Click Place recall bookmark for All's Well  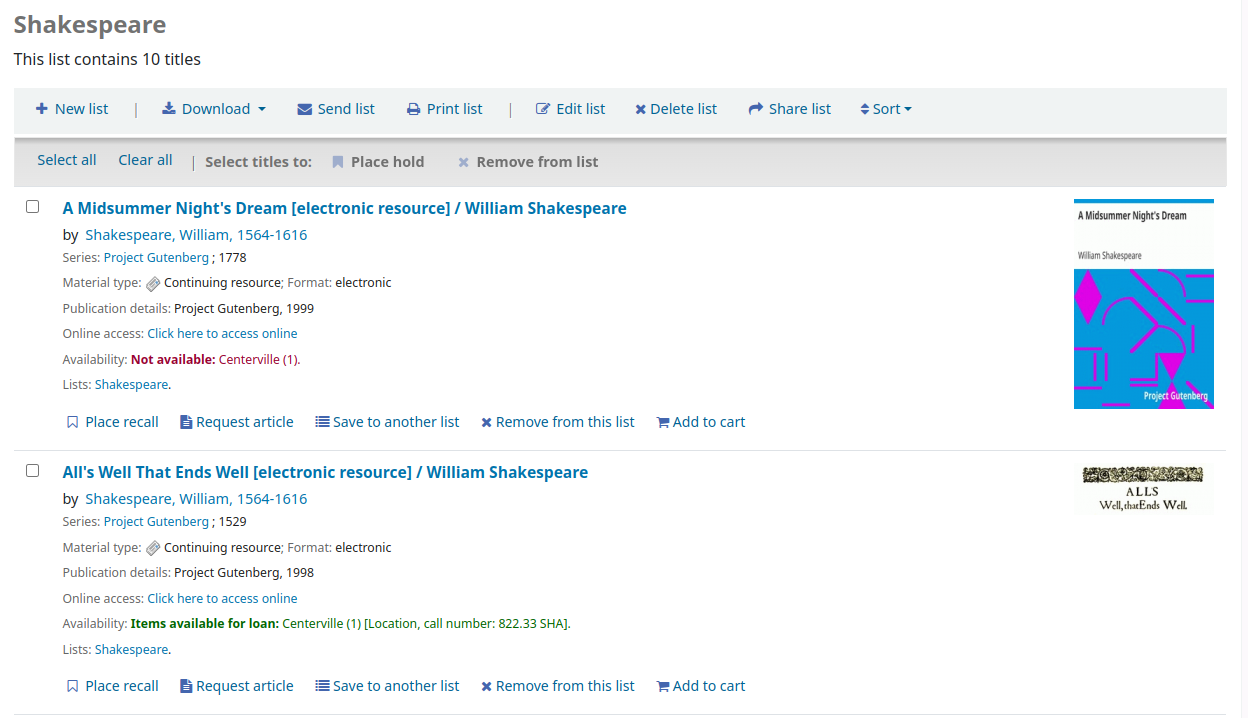coord(72,686)
